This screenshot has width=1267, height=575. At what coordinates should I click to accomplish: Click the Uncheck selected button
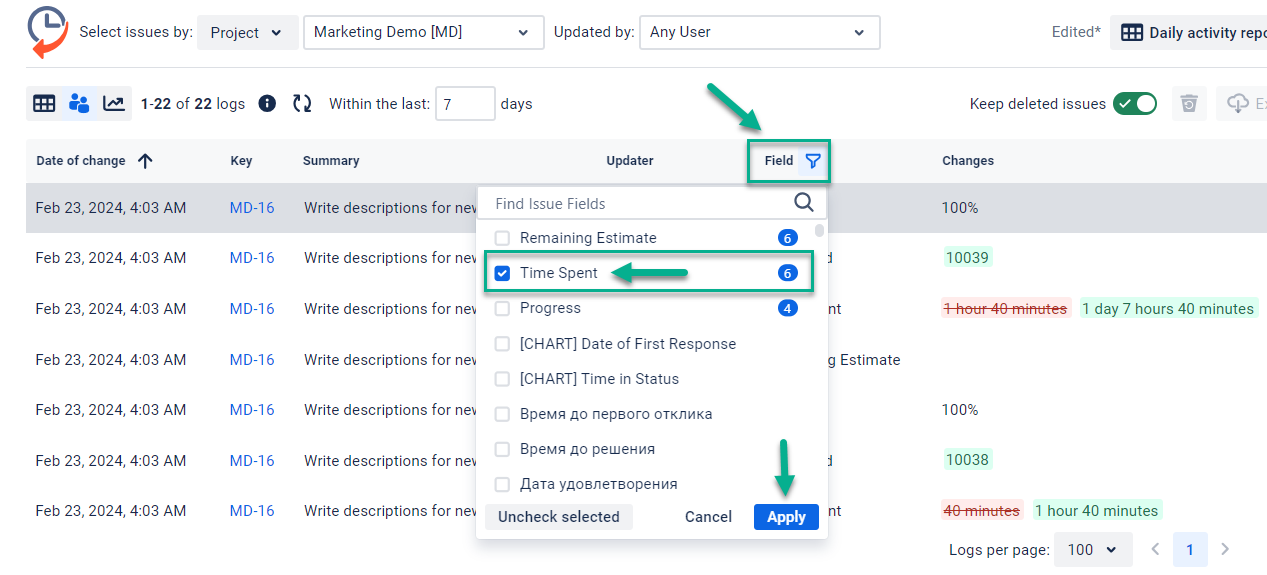pos(558,517)
